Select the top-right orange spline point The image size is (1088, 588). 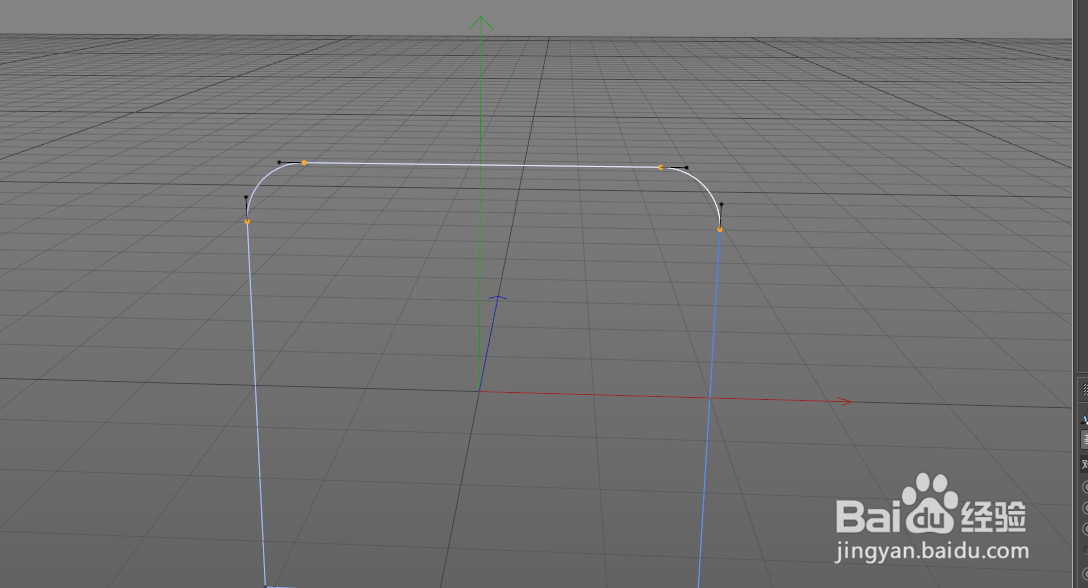[660, 167]
